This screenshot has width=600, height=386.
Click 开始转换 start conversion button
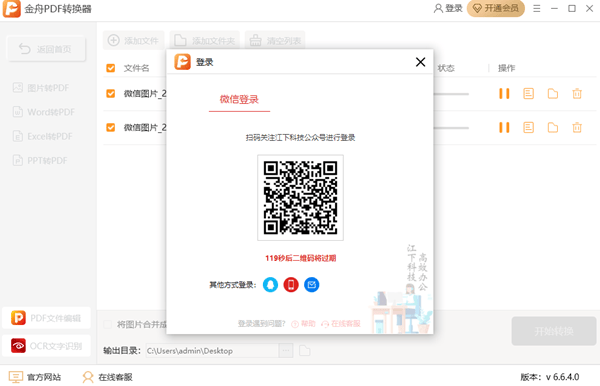(554, 331)
